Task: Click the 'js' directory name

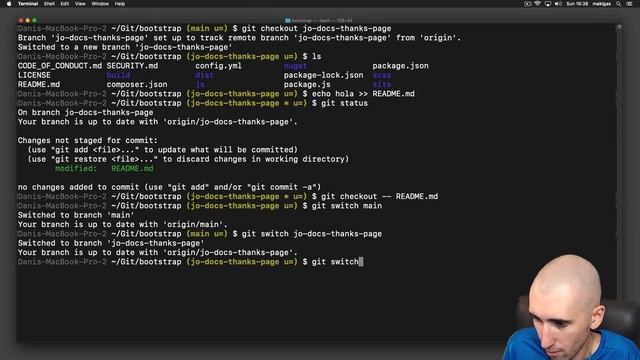Action: point(200,84)
